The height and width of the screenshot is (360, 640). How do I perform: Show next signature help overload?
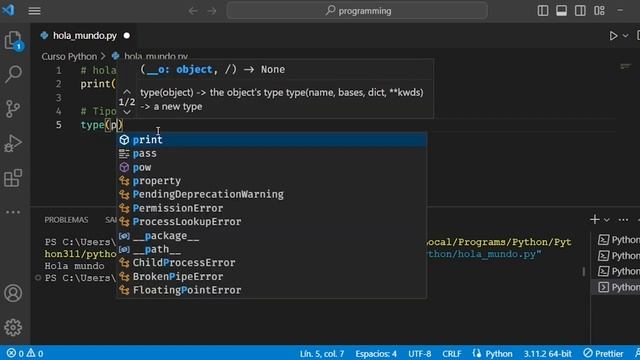pos(127,112)
